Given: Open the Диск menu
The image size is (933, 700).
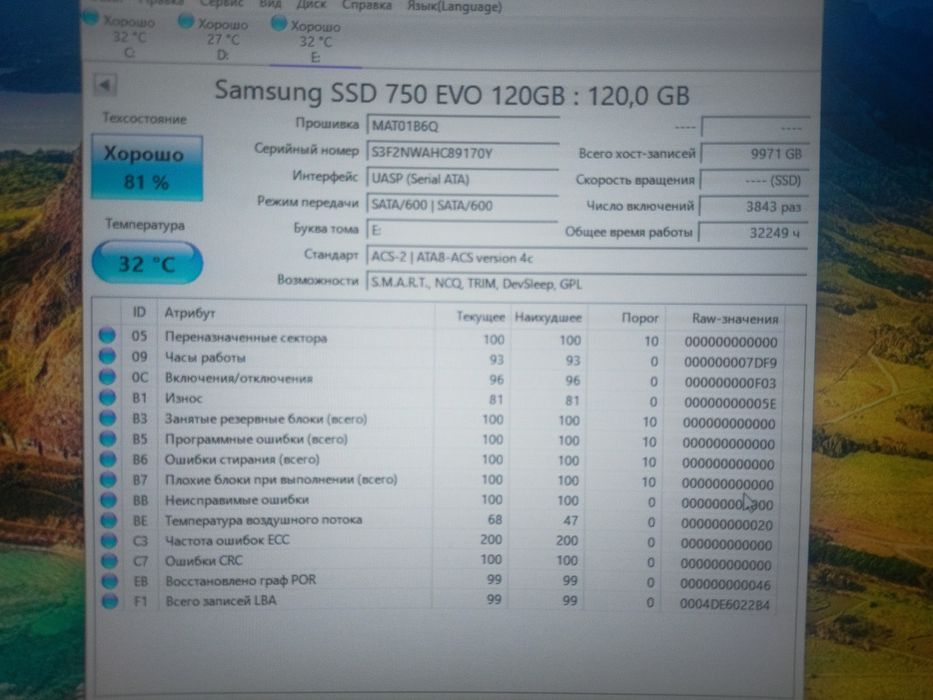Looking at the screenshot, I should pos(311,4).
